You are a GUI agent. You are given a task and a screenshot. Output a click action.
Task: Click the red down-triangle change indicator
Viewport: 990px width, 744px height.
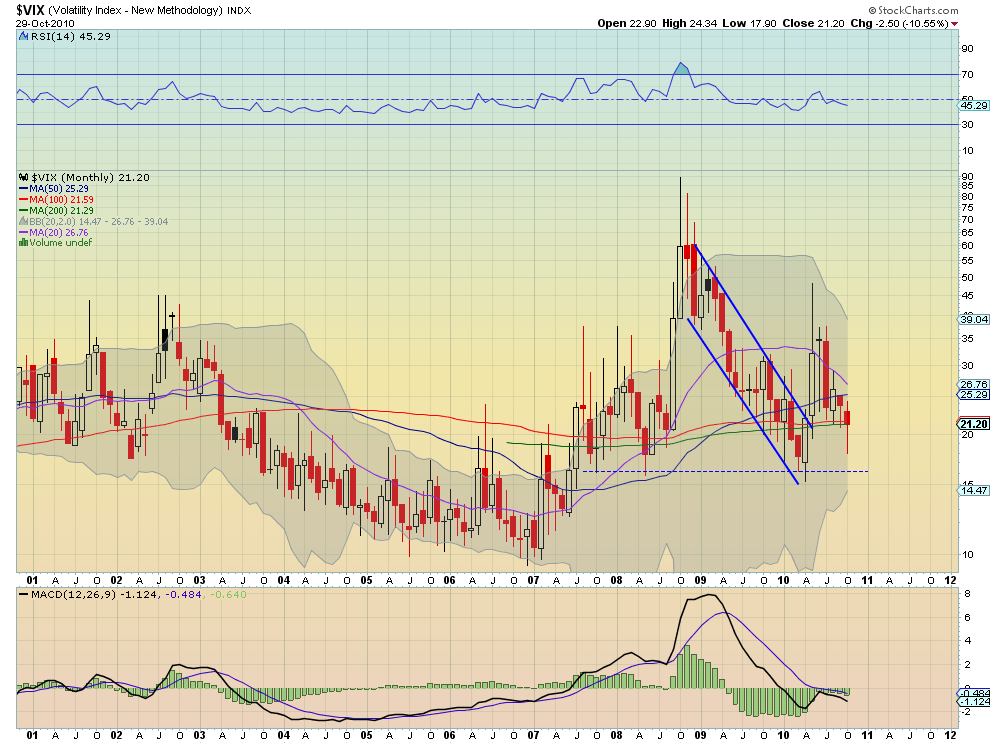click(x=954, y=24)
